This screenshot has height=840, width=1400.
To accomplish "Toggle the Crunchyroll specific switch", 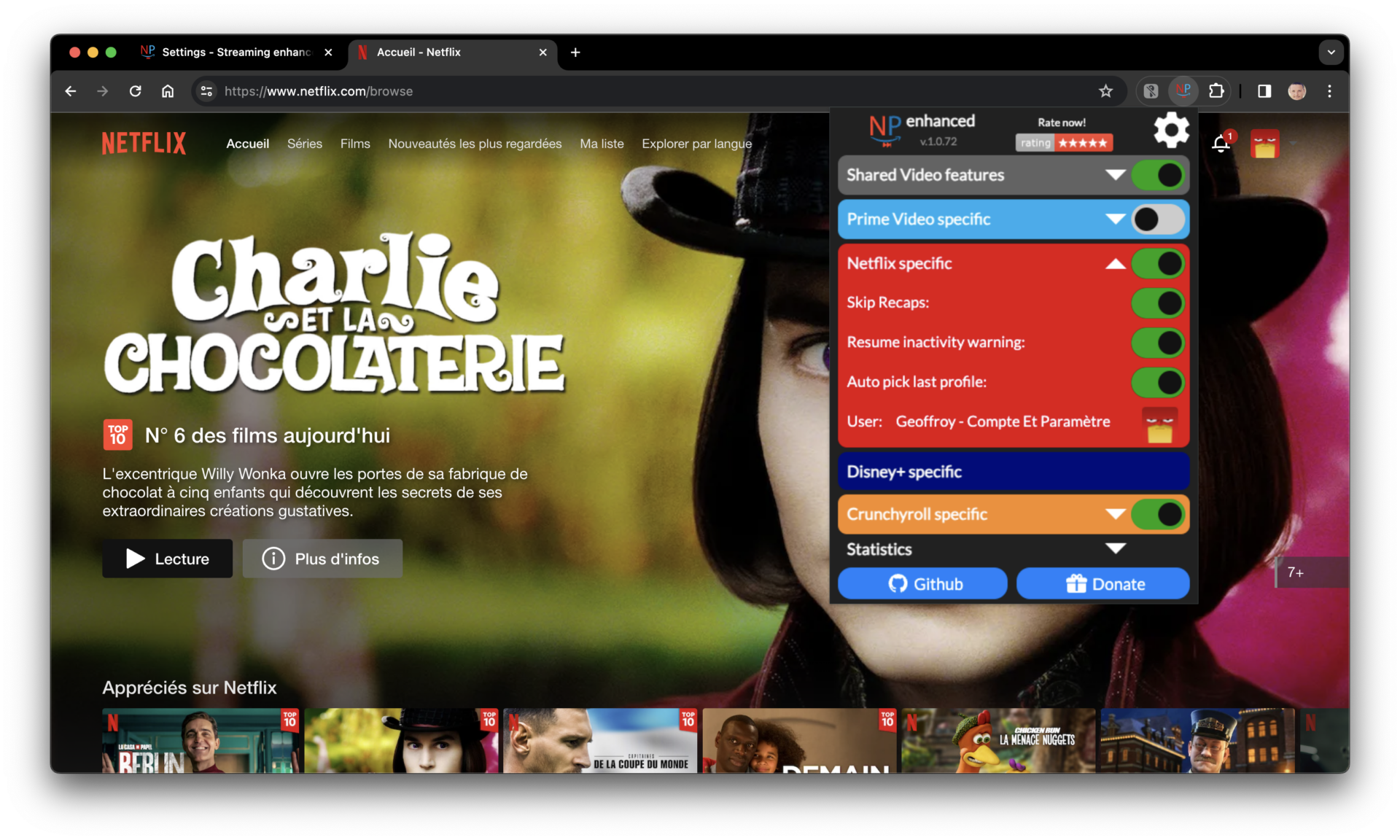I will point(1158,514).
